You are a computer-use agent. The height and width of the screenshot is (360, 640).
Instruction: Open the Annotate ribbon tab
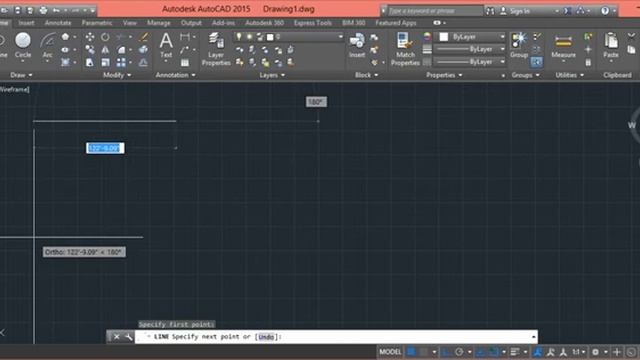pos(58,23)
